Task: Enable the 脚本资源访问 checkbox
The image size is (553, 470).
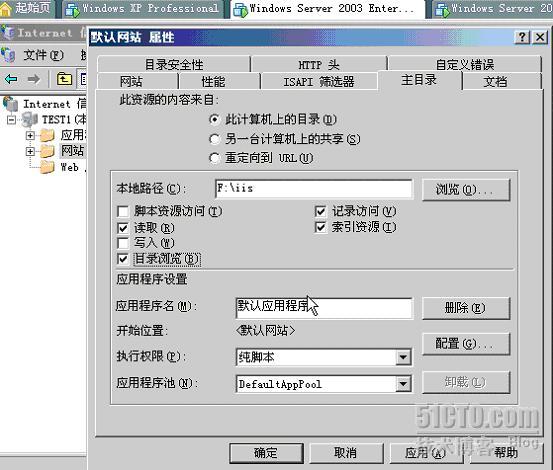Action: (123, 212)
